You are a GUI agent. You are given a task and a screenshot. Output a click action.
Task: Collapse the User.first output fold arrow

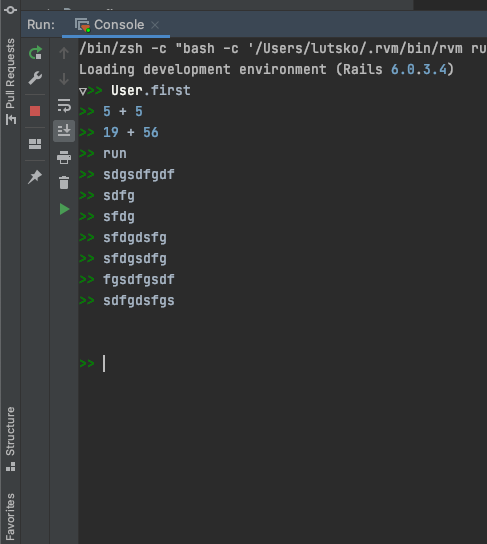[x=83, y=92]
